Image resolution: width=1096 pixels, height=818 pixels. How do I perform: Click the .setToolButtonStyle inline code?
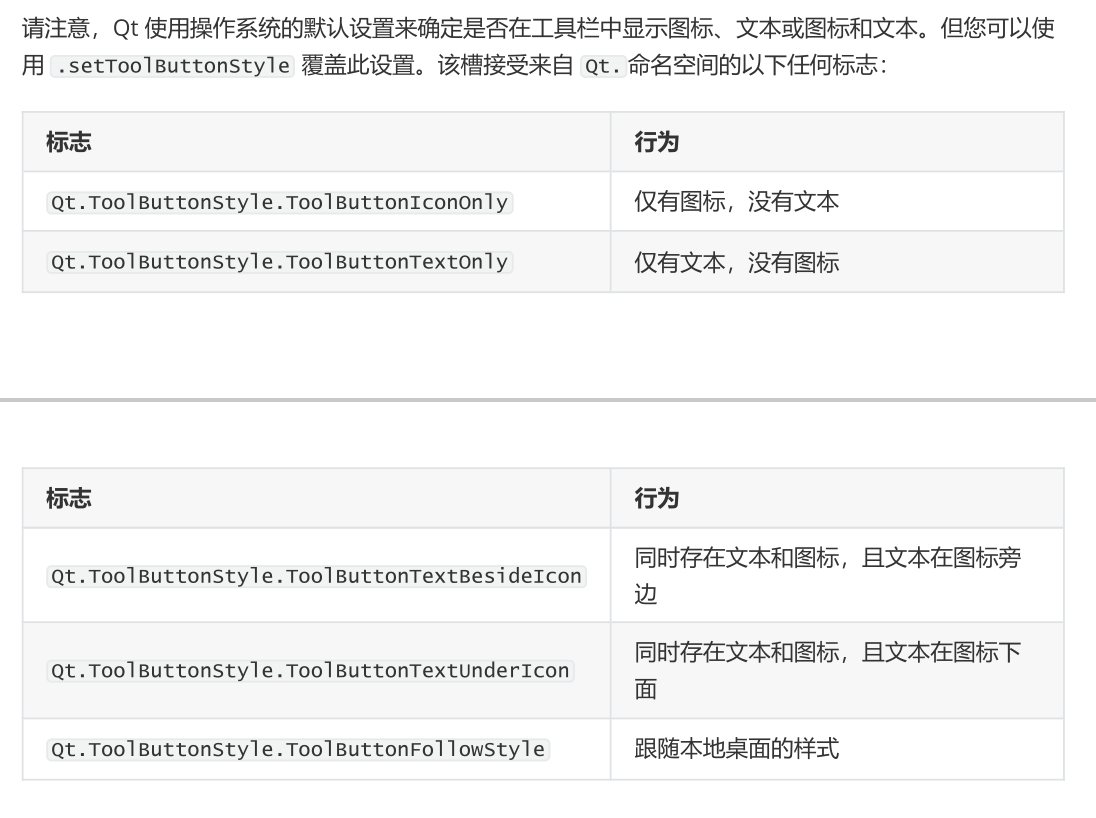coord(171,67)
